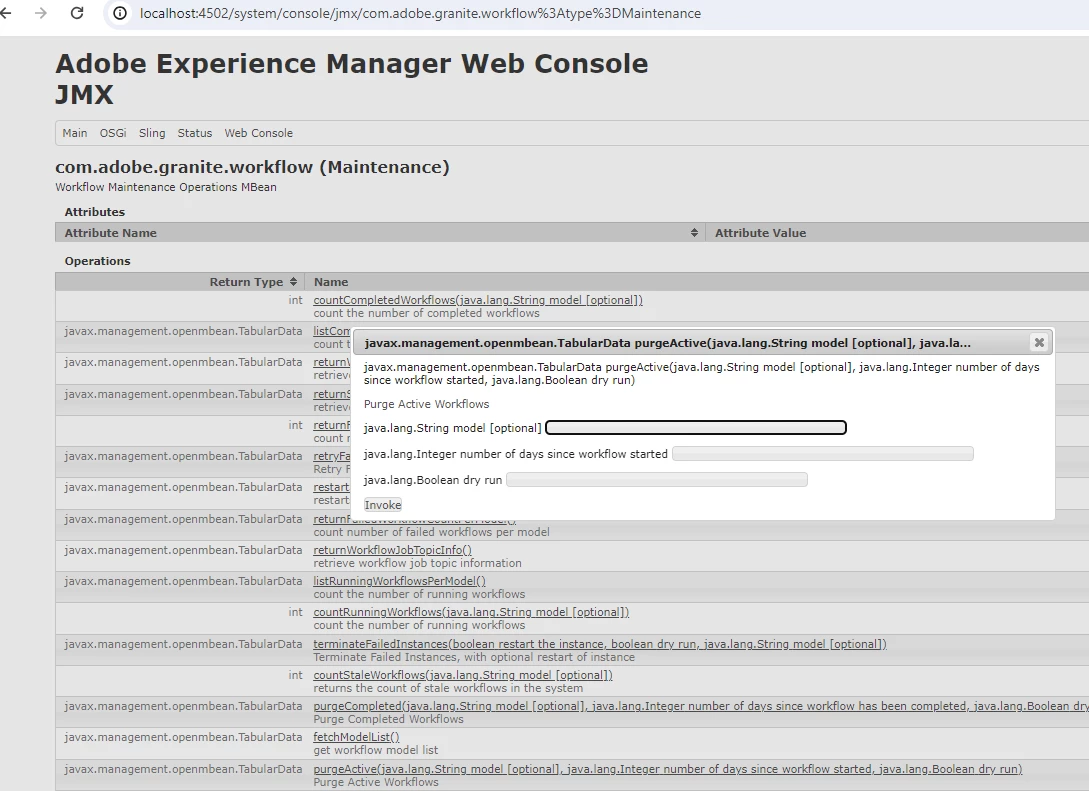The width and height of the screenshot is (1089, 791).
Task: View site information icon in address bar
Action: tap(120, 13)
